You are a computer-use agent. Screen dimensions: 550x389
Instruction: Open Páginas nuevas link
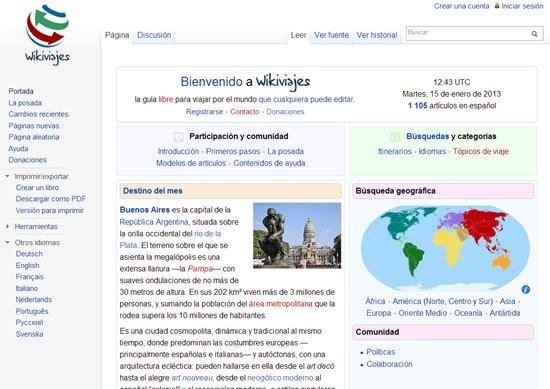(34, 126)
